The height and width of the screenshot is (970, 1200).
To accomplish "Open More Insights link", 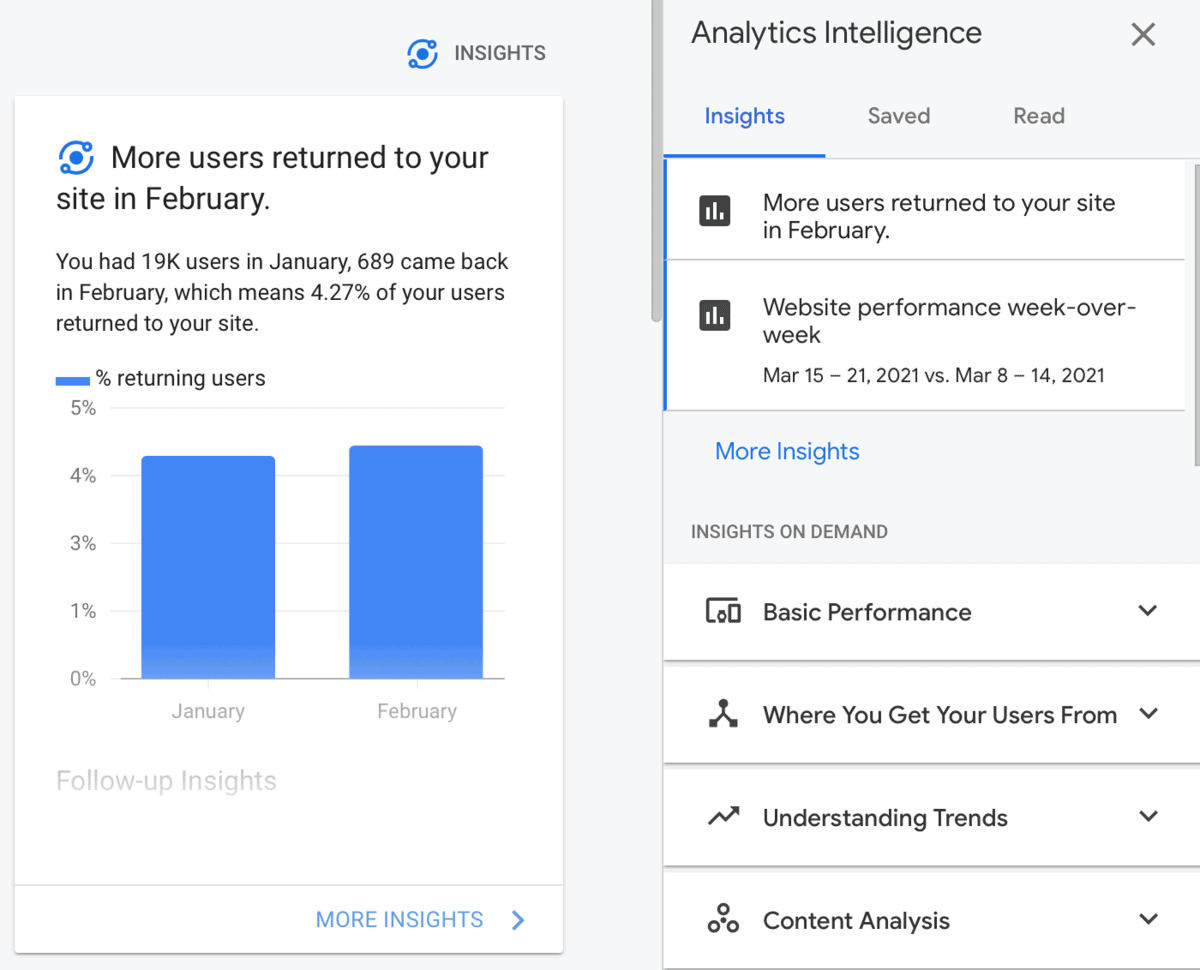I will [786, 451].
